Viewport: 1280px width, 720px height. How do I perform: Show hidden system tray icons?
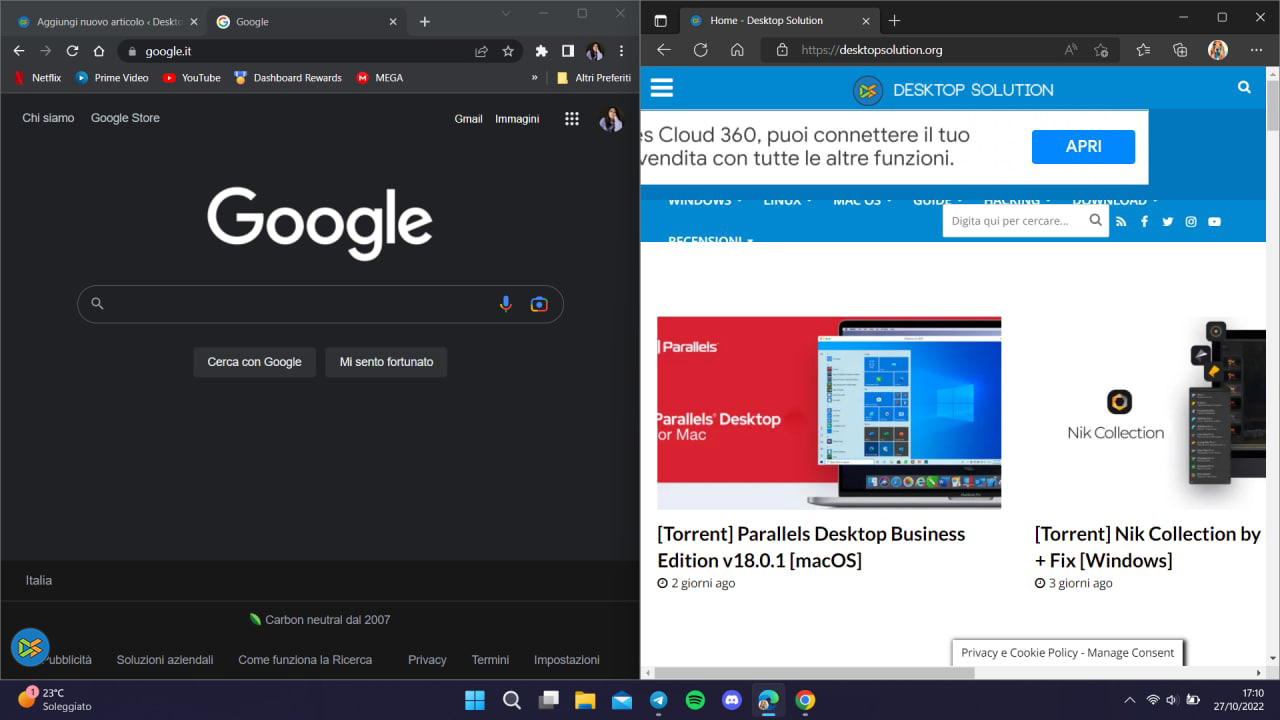[x=1130, y=700]
